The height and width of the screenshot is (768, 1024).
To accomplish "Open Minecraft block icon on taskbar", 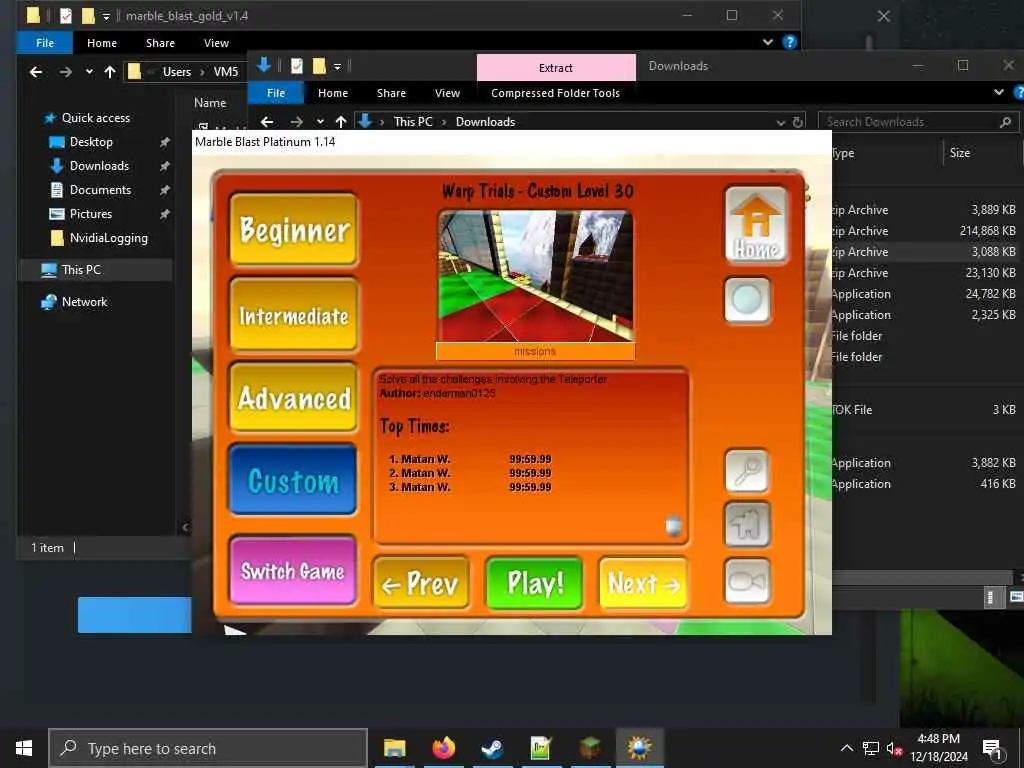I will [x=590, y=748].
